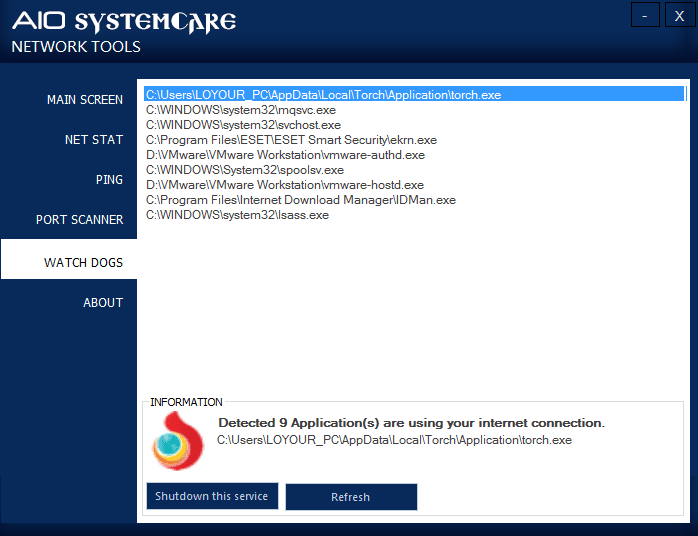Select ESET Smart Security ekrn.exe entry
Viewport: 698px width, 536px height.
coord(291,140)
